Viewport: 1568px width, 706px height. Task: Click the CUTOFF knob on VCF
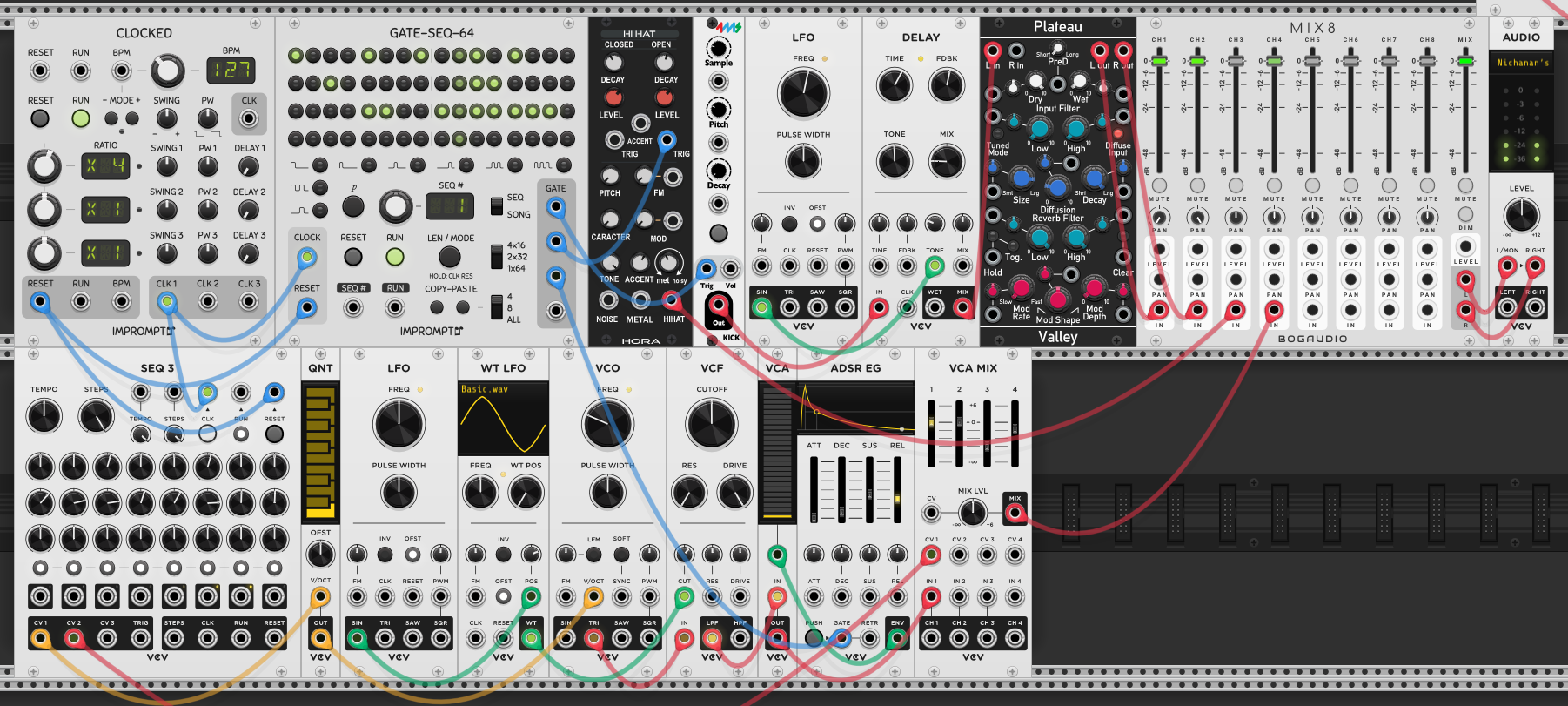click(712, 424)
